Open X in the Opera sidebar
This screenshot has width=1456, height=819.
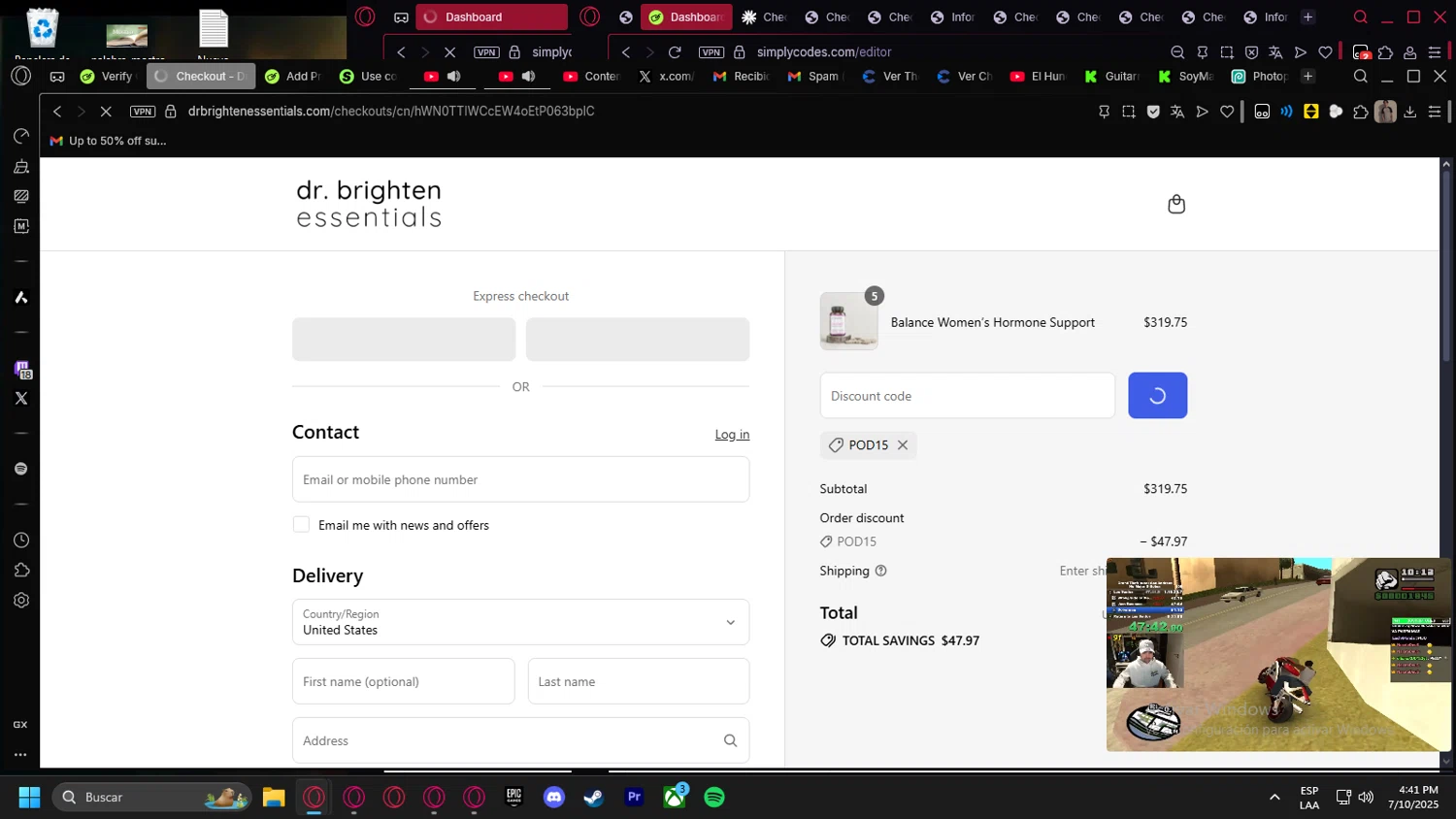tap(21, 398)
